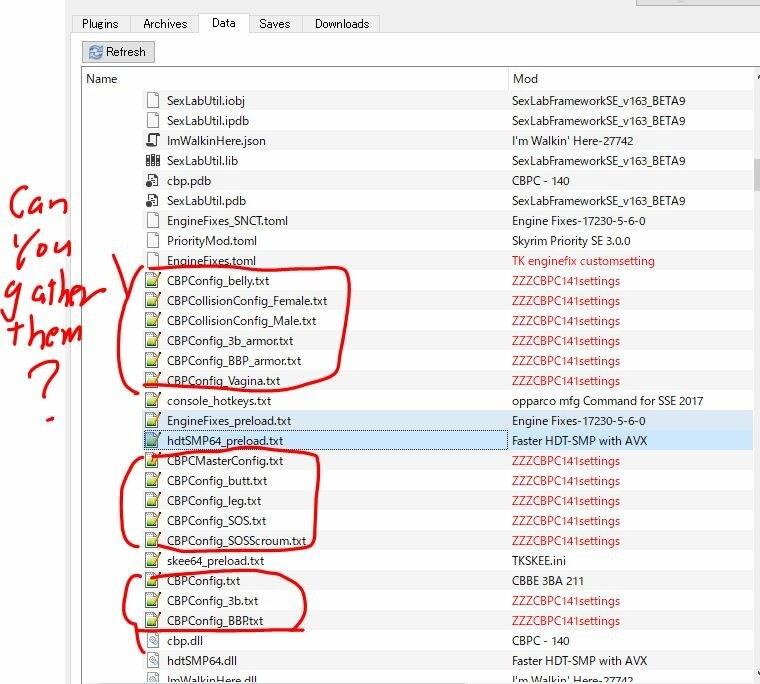Click the CBPConfig_BBP.txt file icon
The image size is (760, 684).
153,620
